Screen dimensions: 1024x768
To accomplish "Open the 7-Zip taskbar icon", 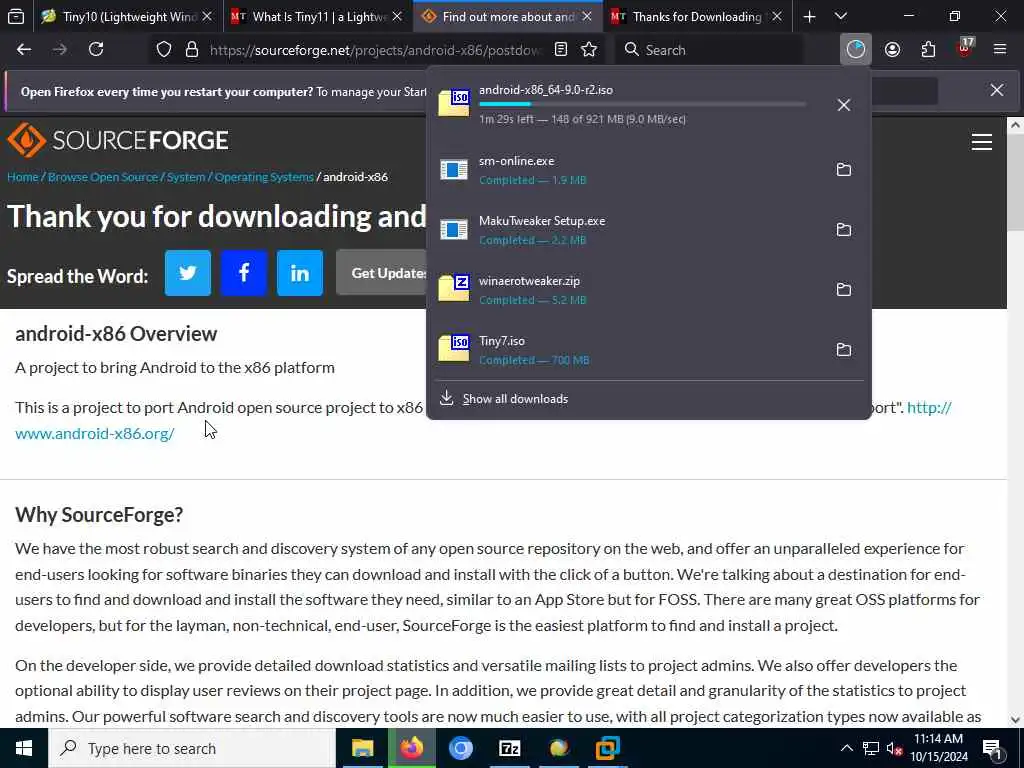I will [509, 748].
